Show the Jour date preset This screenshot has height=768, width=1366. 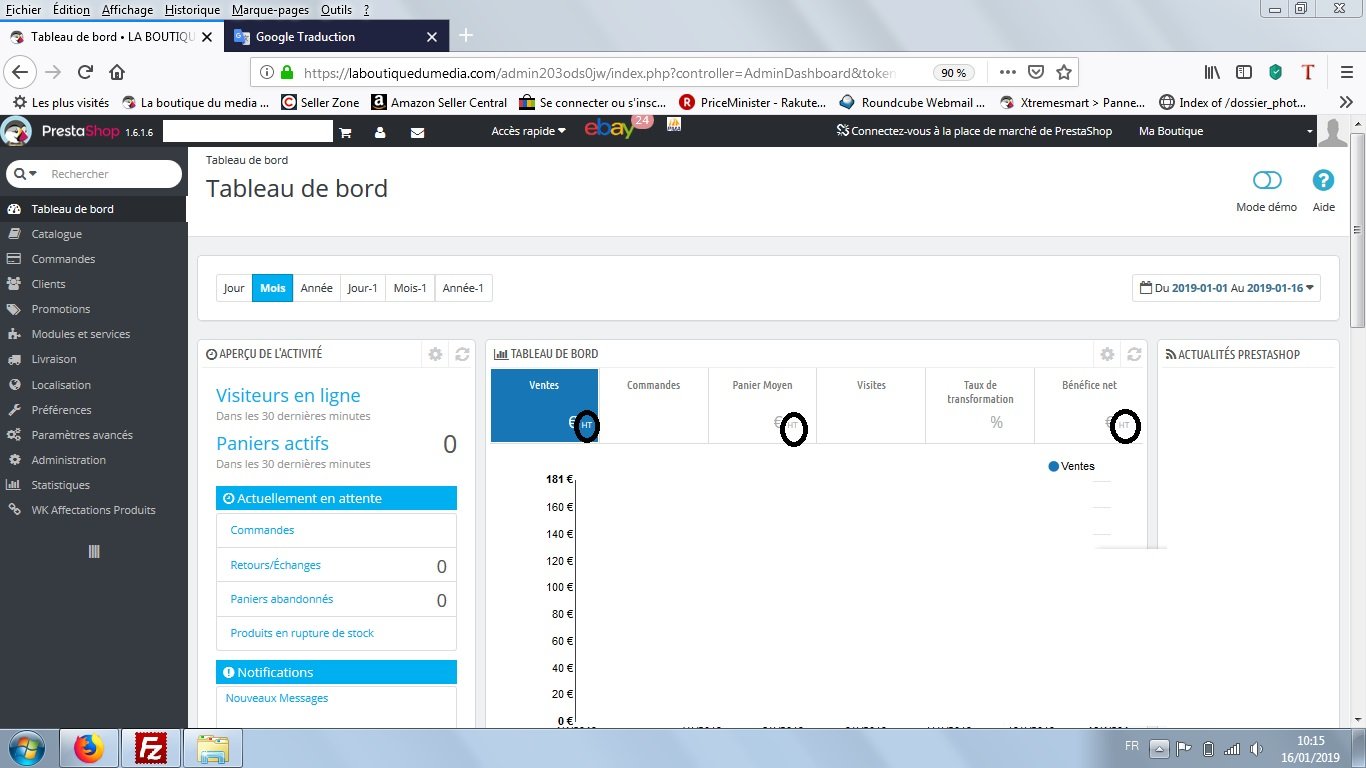point(234,288)
